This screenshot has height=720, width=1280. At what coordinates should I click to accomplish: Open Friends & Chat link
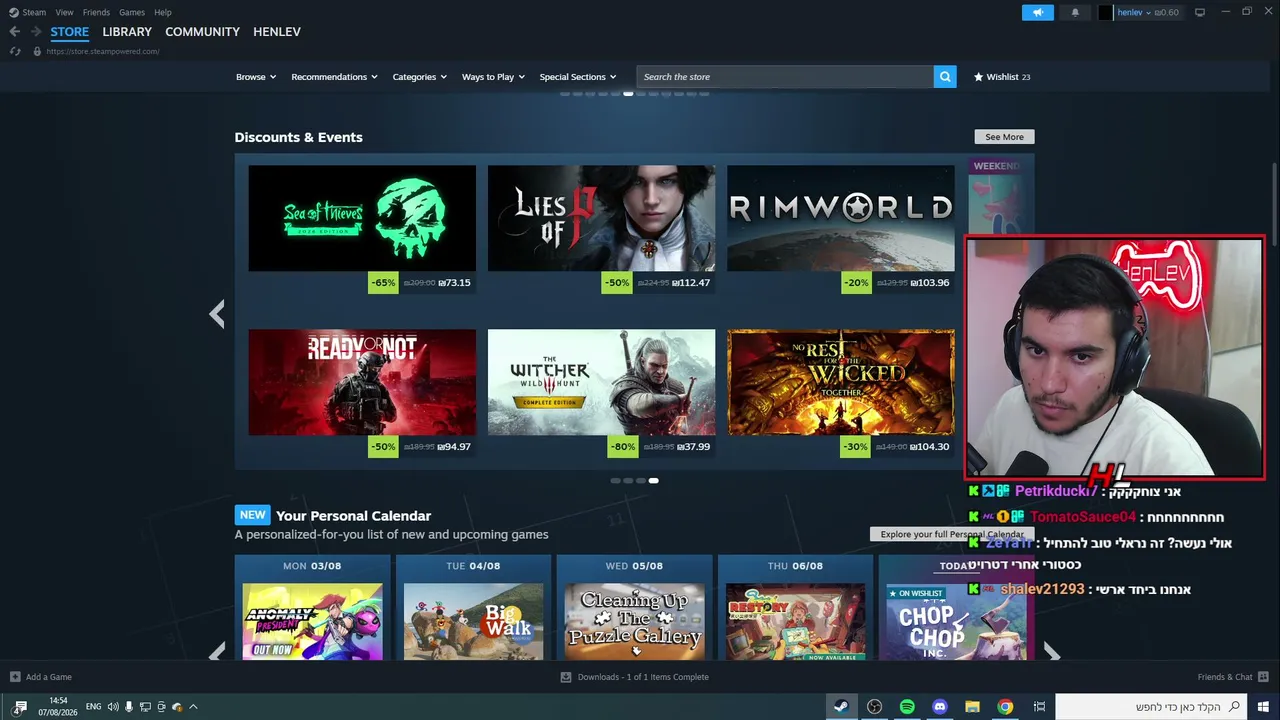[1225, 677]
